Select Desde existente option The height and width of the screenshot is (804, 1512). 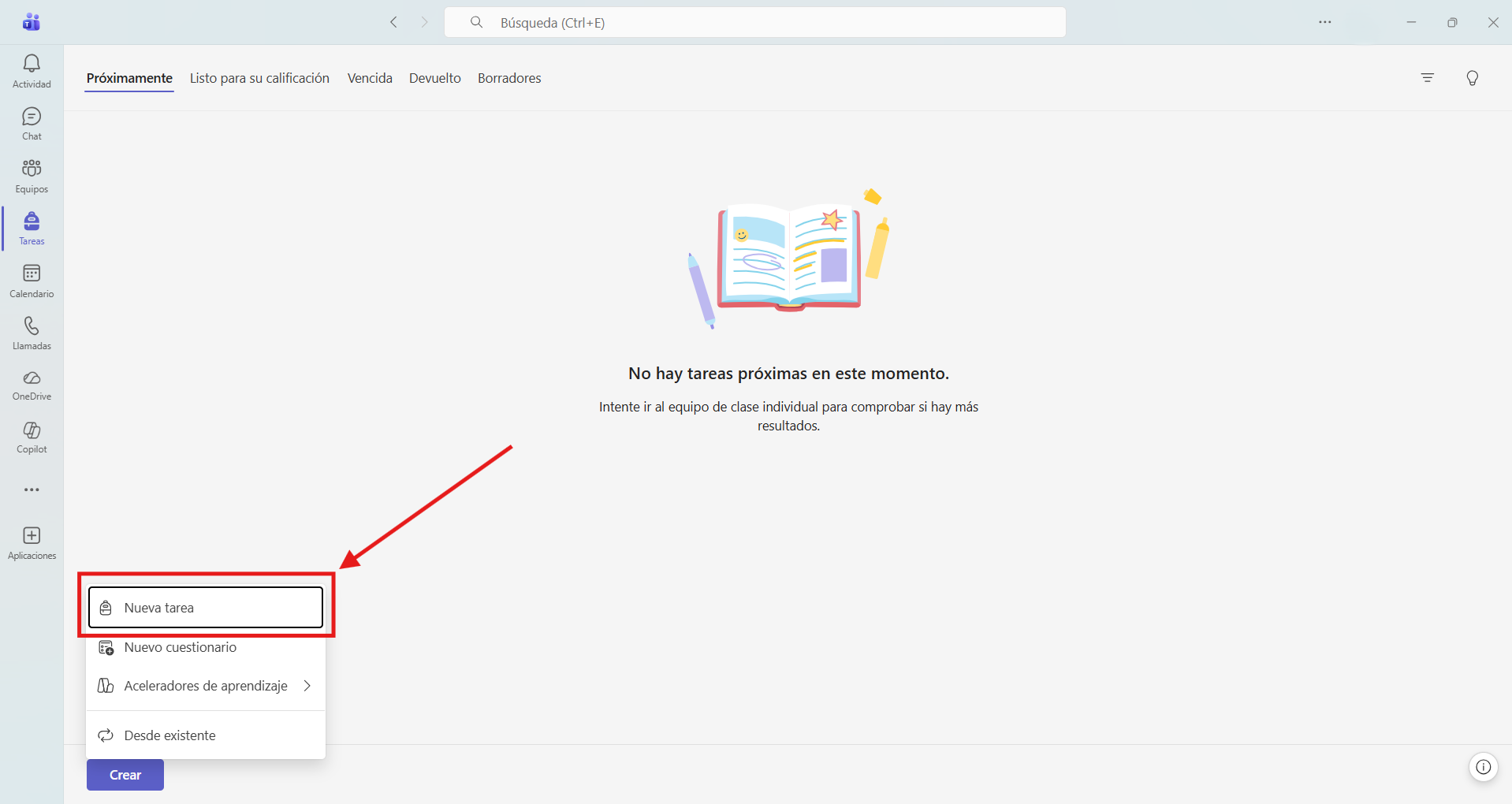[206, 735]
